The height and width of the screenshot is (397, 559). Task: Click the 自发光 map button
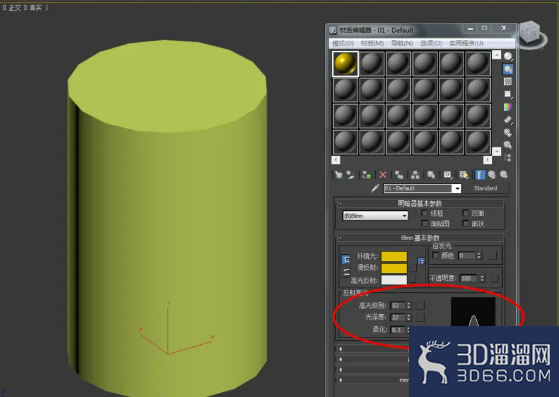(x=493, y=256)
